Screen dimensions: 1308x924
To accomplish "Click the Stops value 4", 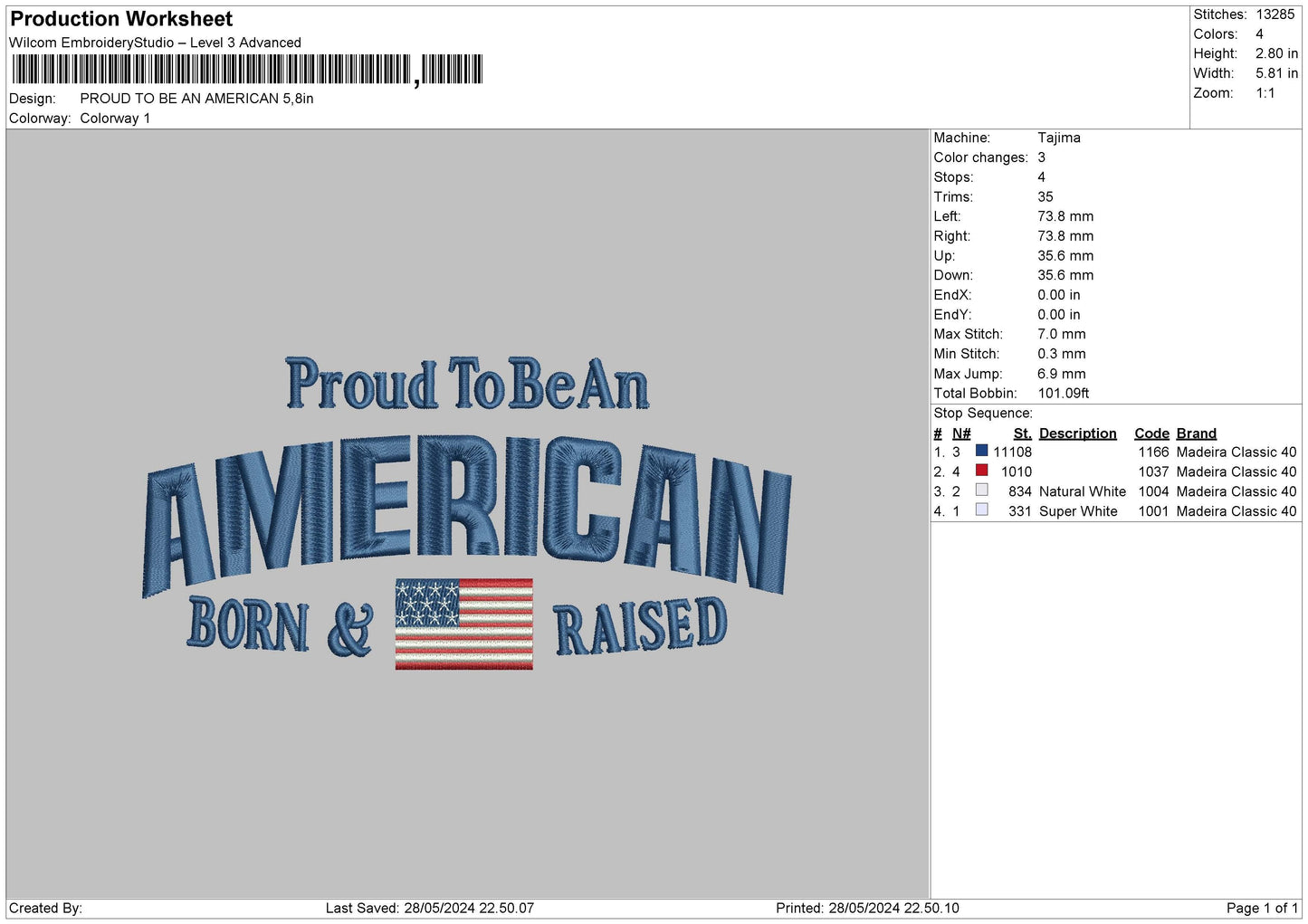I will (x=1041, y=177).
